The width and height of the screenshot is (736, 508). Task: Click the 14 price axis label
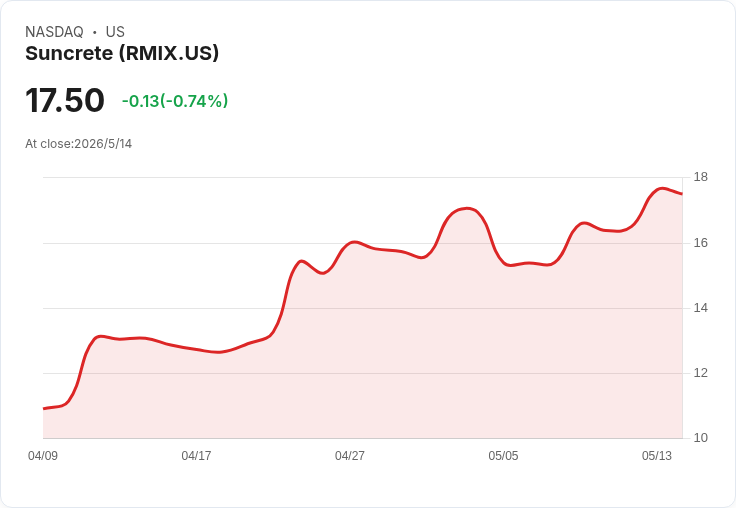pyautogui.click(x=701, y=308)
